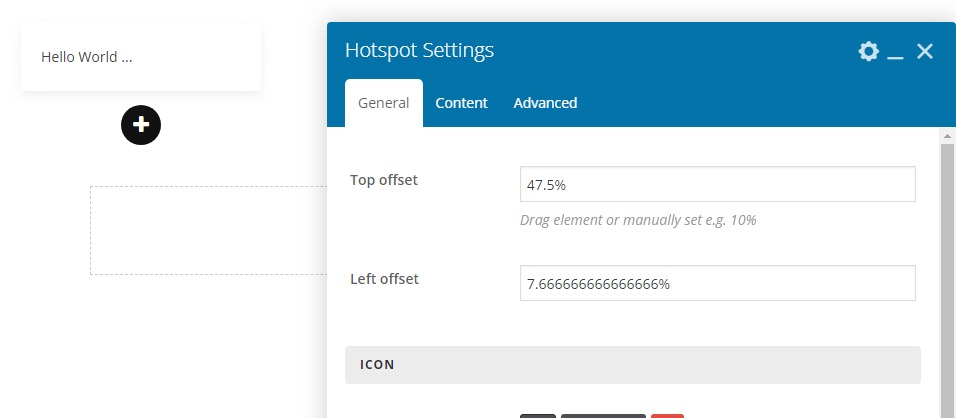Minimize the Hotspot Settings panel
Image resolution: width=956 pixels, height=418 pixels.
click(x=896, y=52)
